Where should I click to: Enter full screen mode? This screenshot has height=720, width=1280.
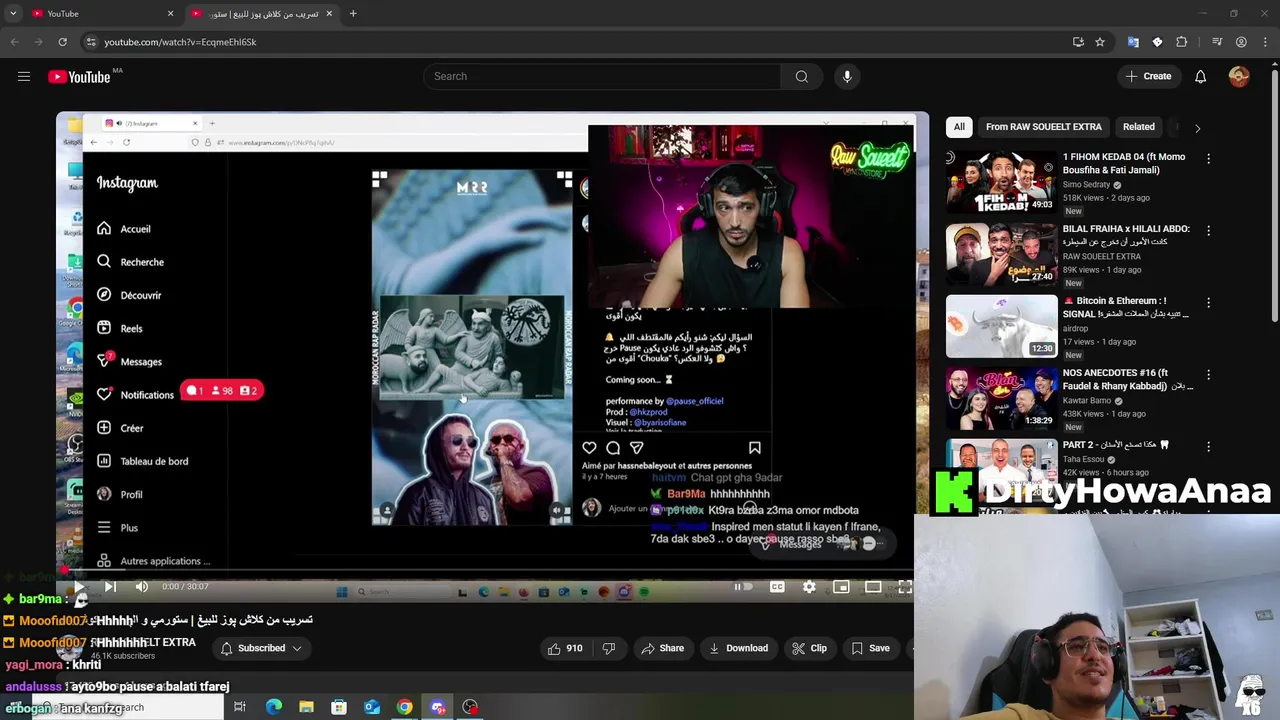905,587
